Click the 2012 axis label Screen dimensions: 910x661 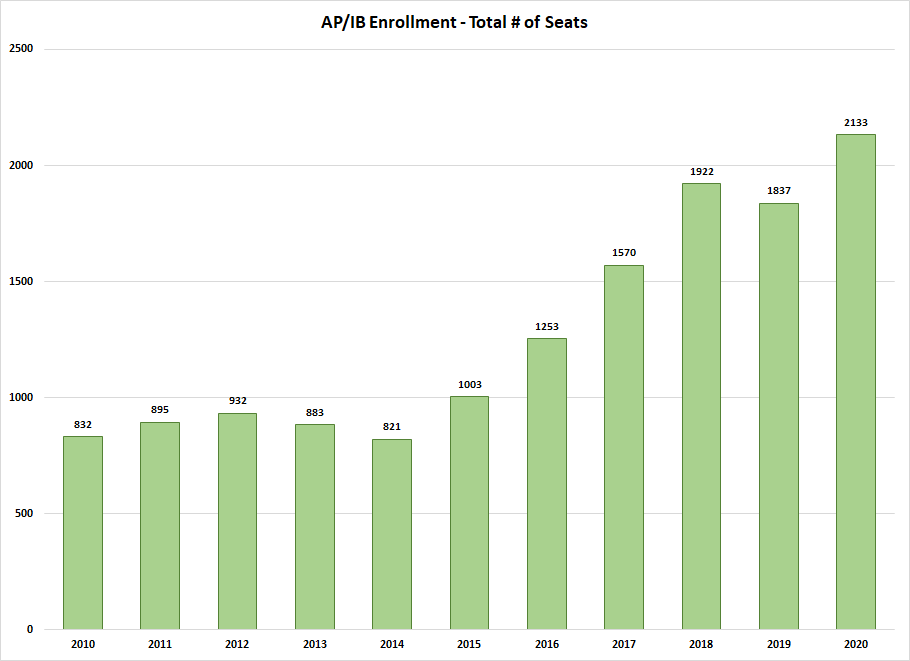click(x=237, y=644)
